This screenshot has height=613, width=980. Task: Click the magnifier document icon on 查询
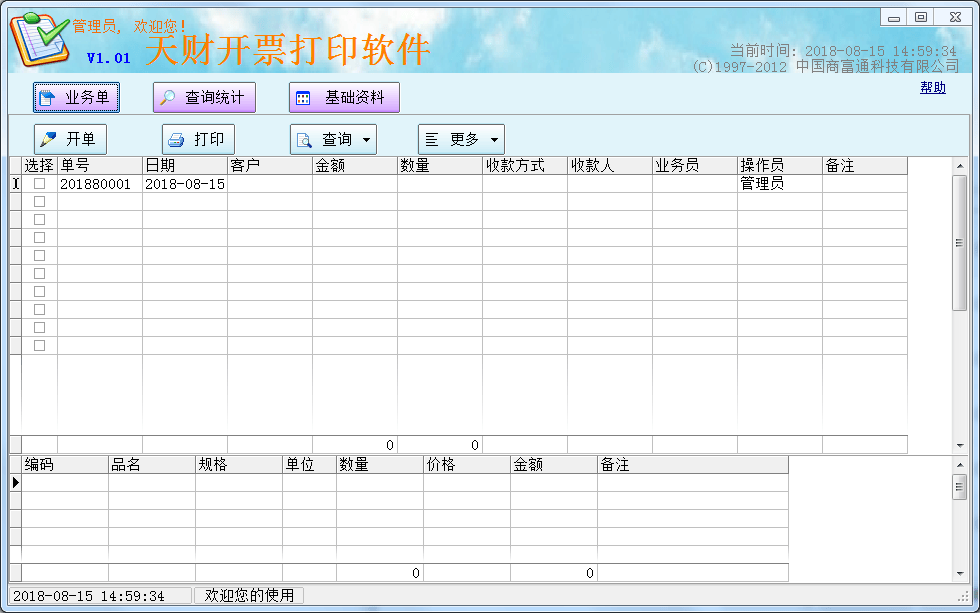pyautogui.click(x=305, y=140)
